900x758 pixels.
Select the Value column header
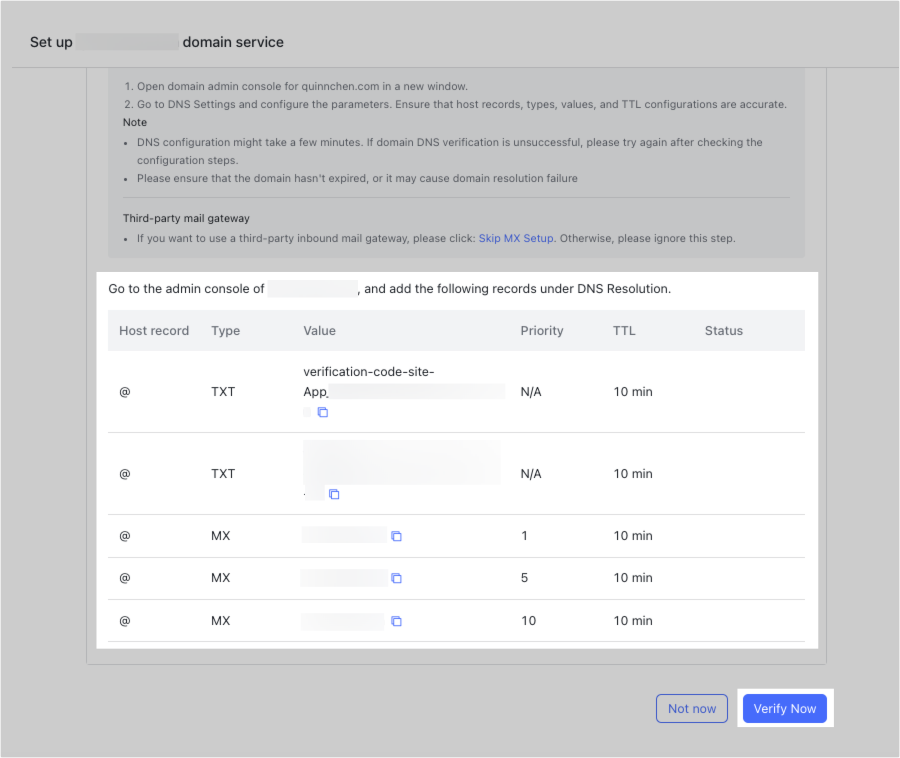pos(319,330)
